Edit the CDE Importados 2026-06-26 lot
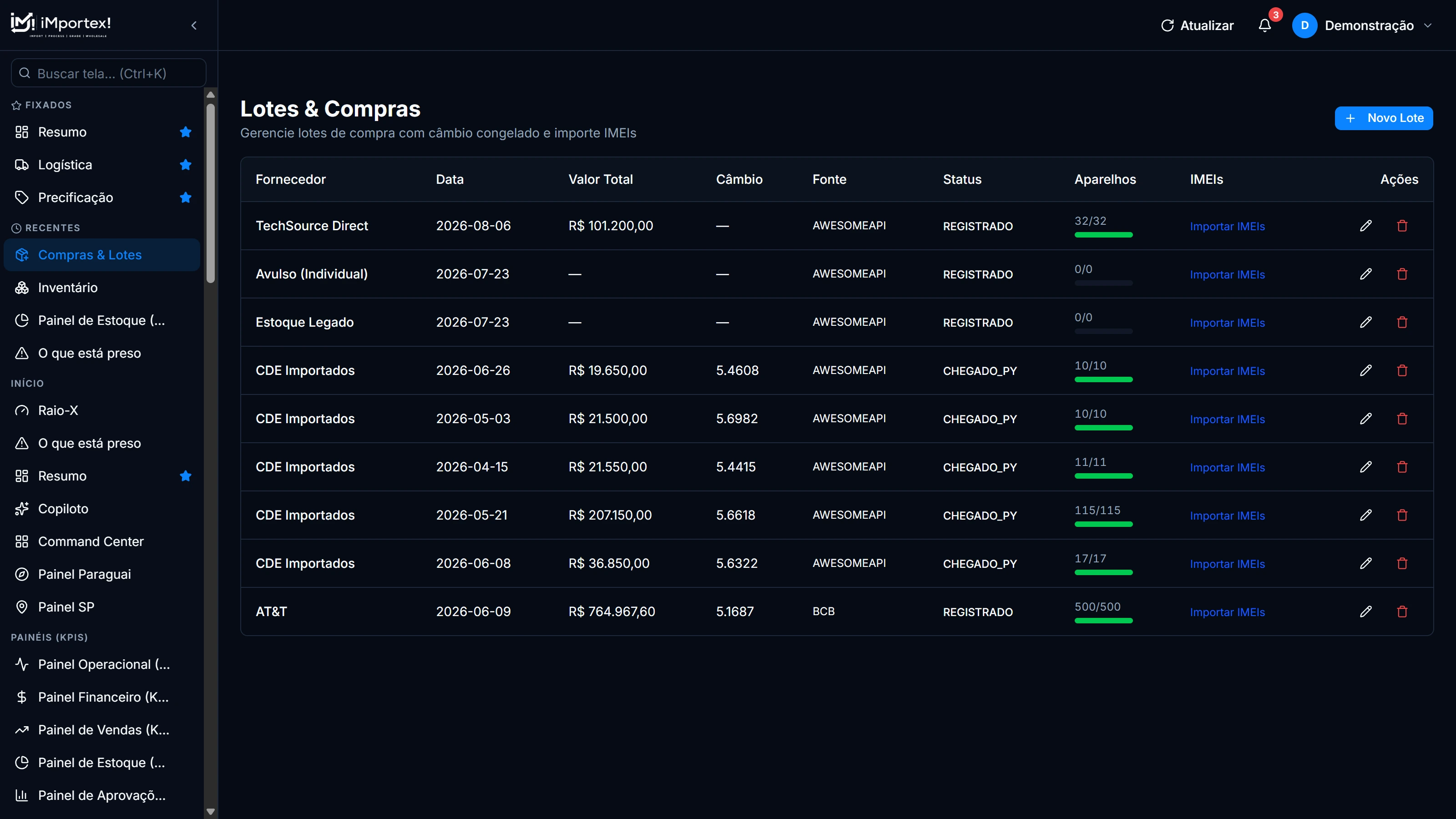Image resolution: width=1456 pixels, height=819 pixels. pos(1365,370)
